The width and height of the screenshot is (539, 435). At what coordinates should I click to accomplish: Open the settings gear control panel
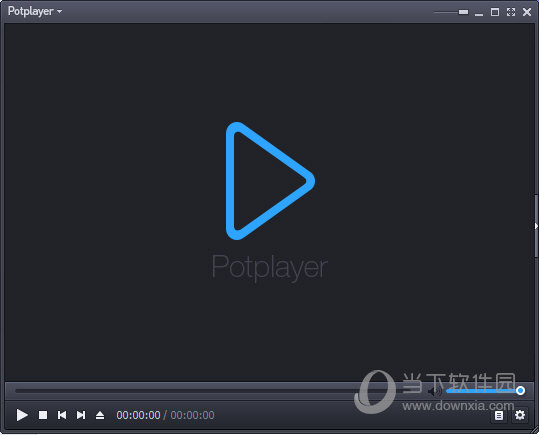coord(520,415)
